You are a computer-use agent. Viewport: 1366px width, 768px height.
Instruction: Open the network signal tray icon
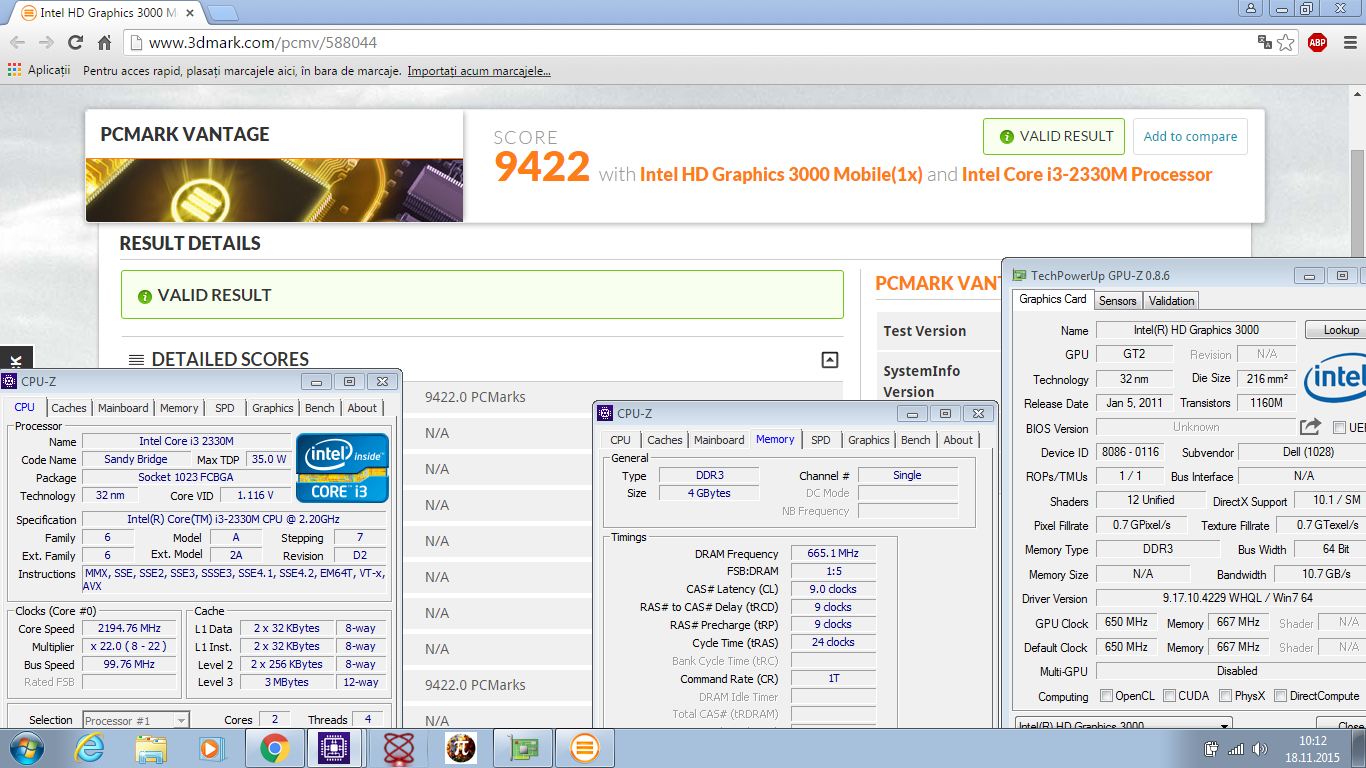[x=1236, y=748]
